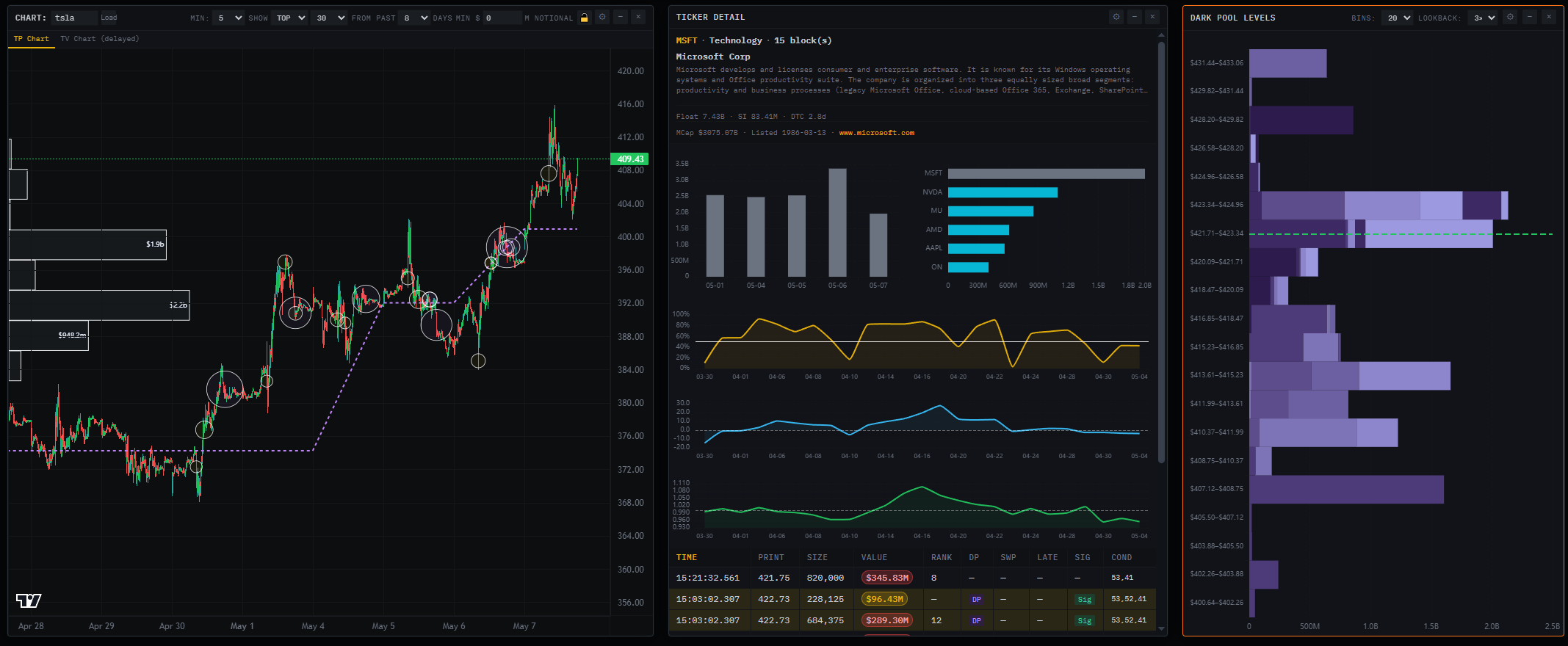Screen dimensions: 1568x646
Task: Click the $289.30M value badge
Action: point(886,620)
